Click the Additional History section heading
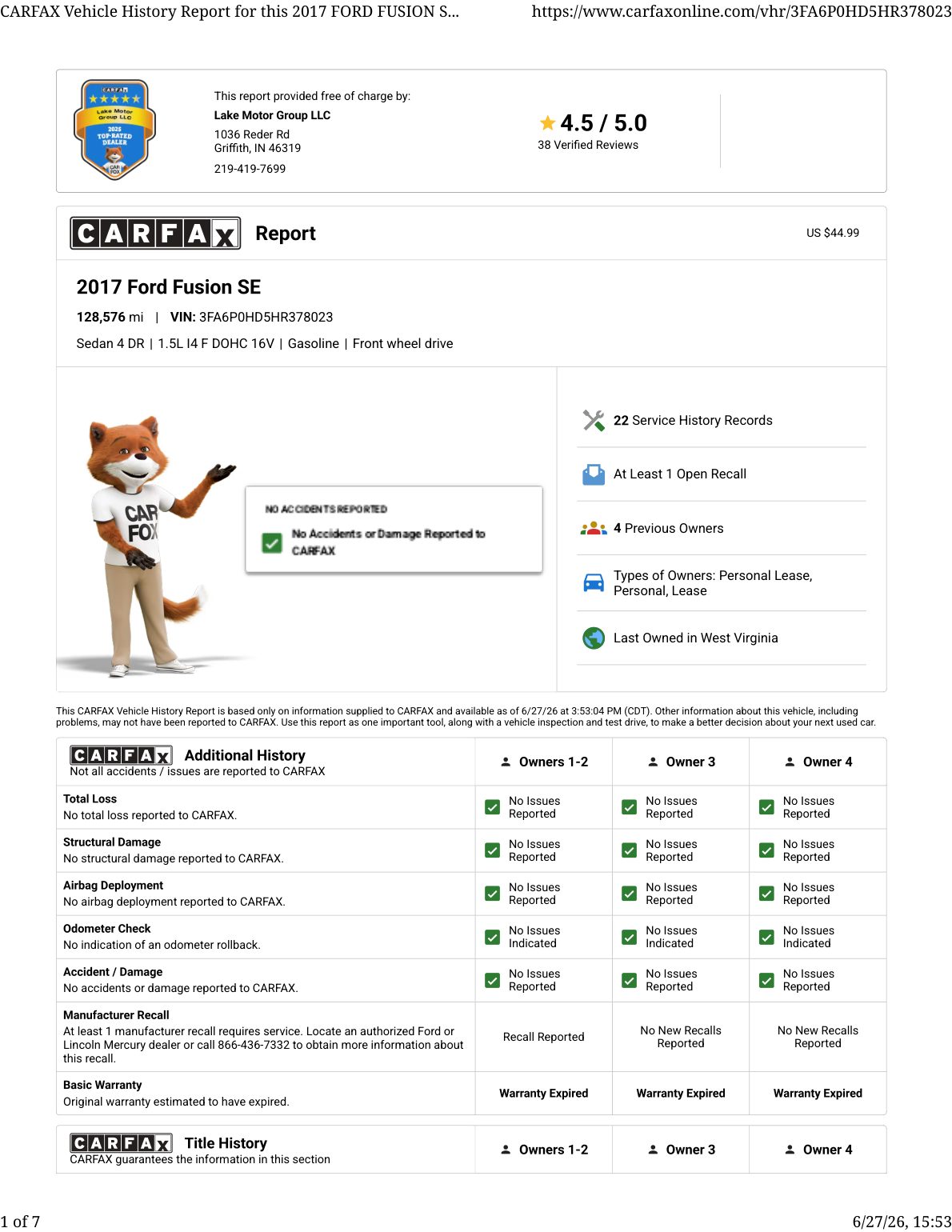The height and width of the screenshot is (1232, 952). pyautogui.click(x=245, y=755)
